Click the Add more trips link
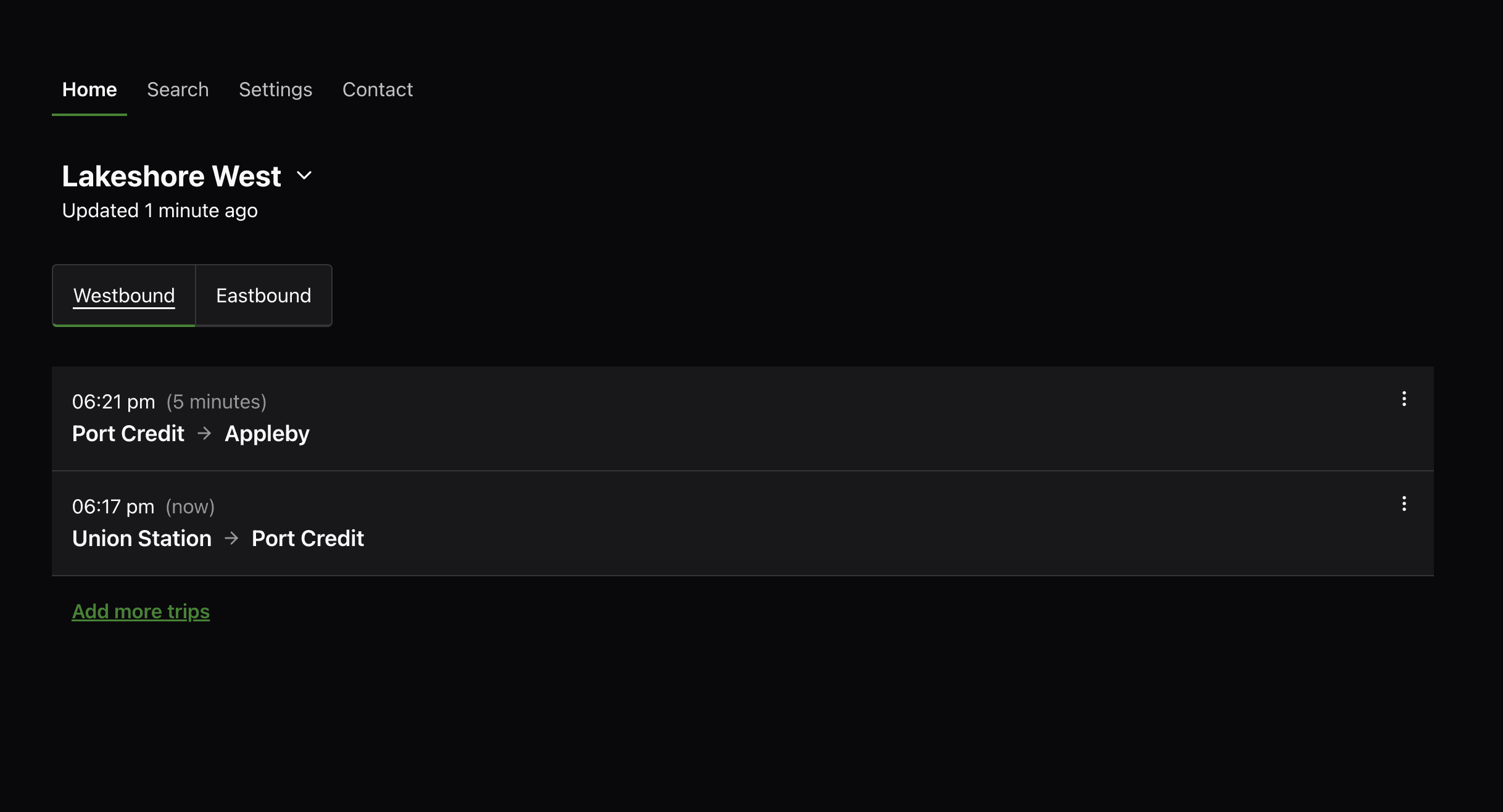This screenshot has height=812, width=1503. pos(141,611)
